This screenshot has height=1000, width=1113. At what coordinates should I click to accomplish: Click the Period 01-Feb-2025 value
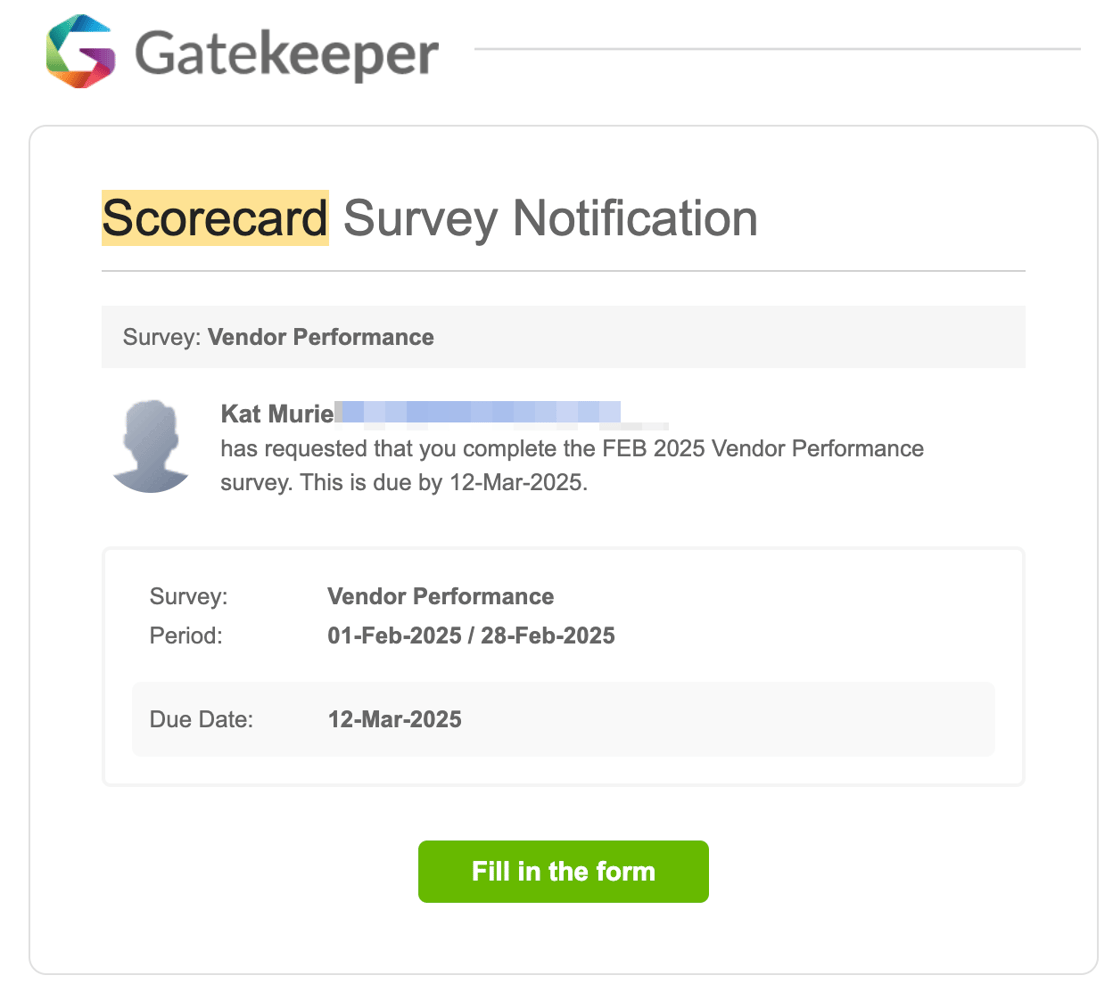pos(471,636)
